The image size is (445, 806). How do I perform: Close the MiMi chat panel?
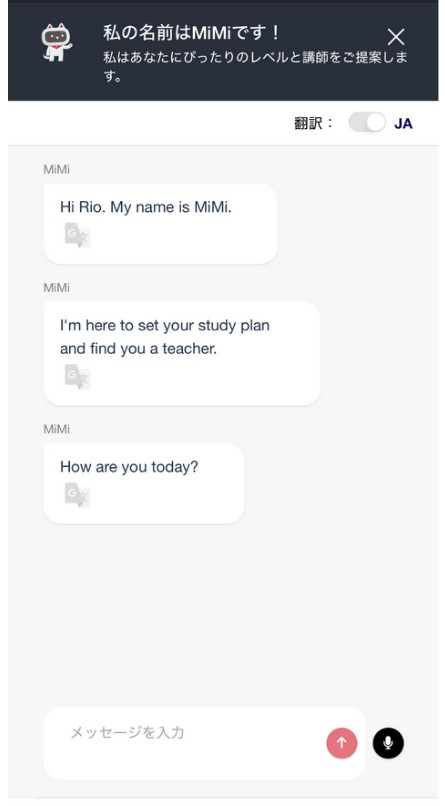396,37
